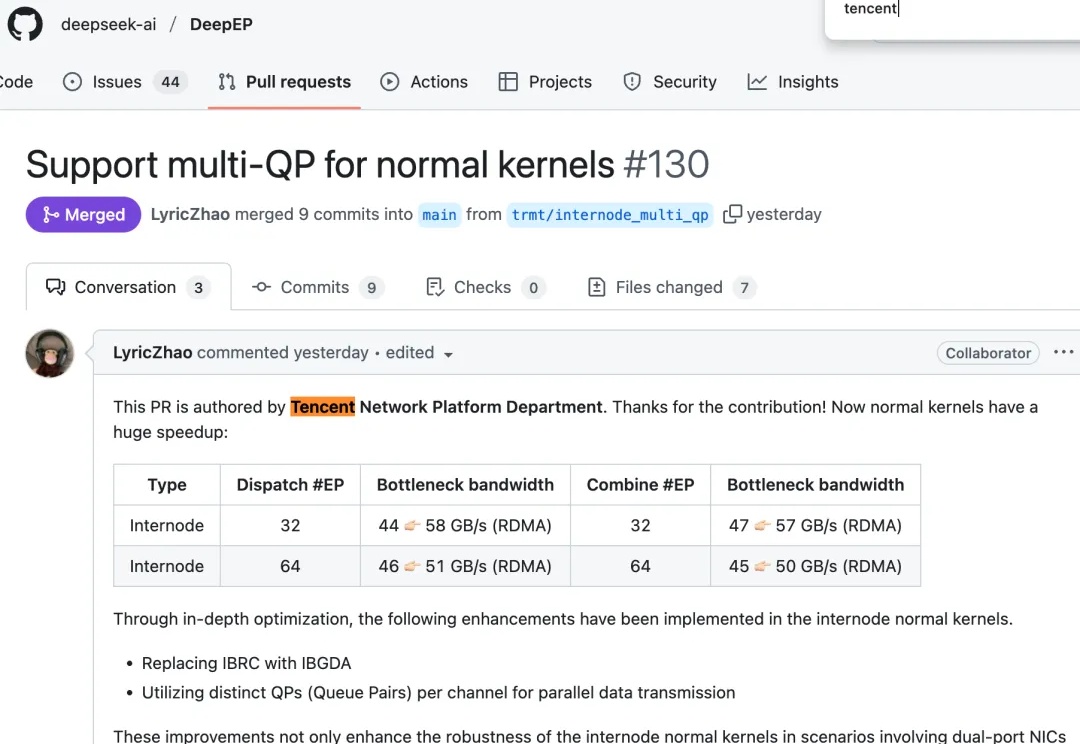Open the Insights tab
Screen dimensions: 1080x744
(793, 82)
